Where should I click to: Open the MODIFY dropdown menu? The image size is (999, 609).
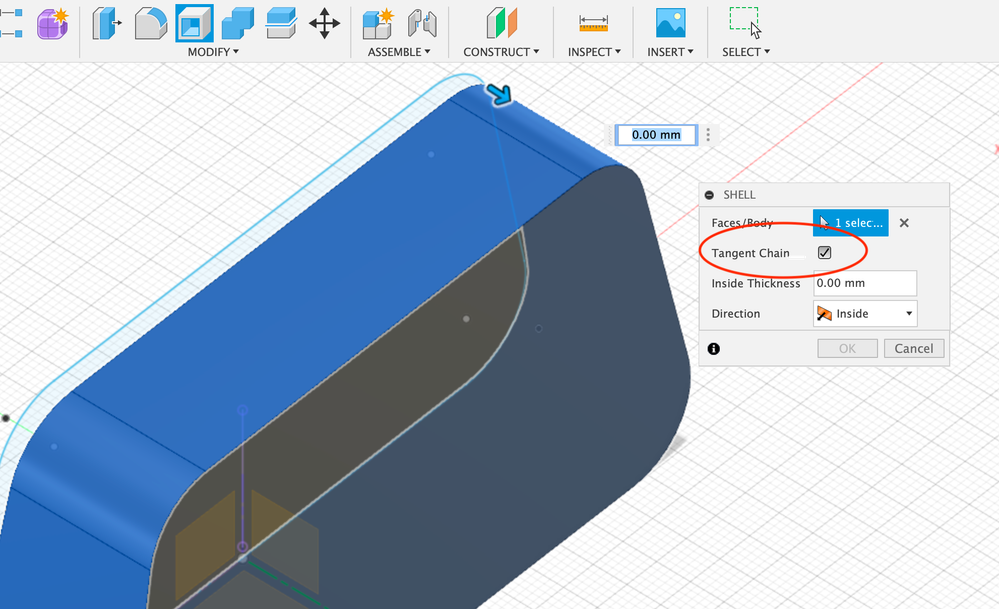tap(213, 52)
